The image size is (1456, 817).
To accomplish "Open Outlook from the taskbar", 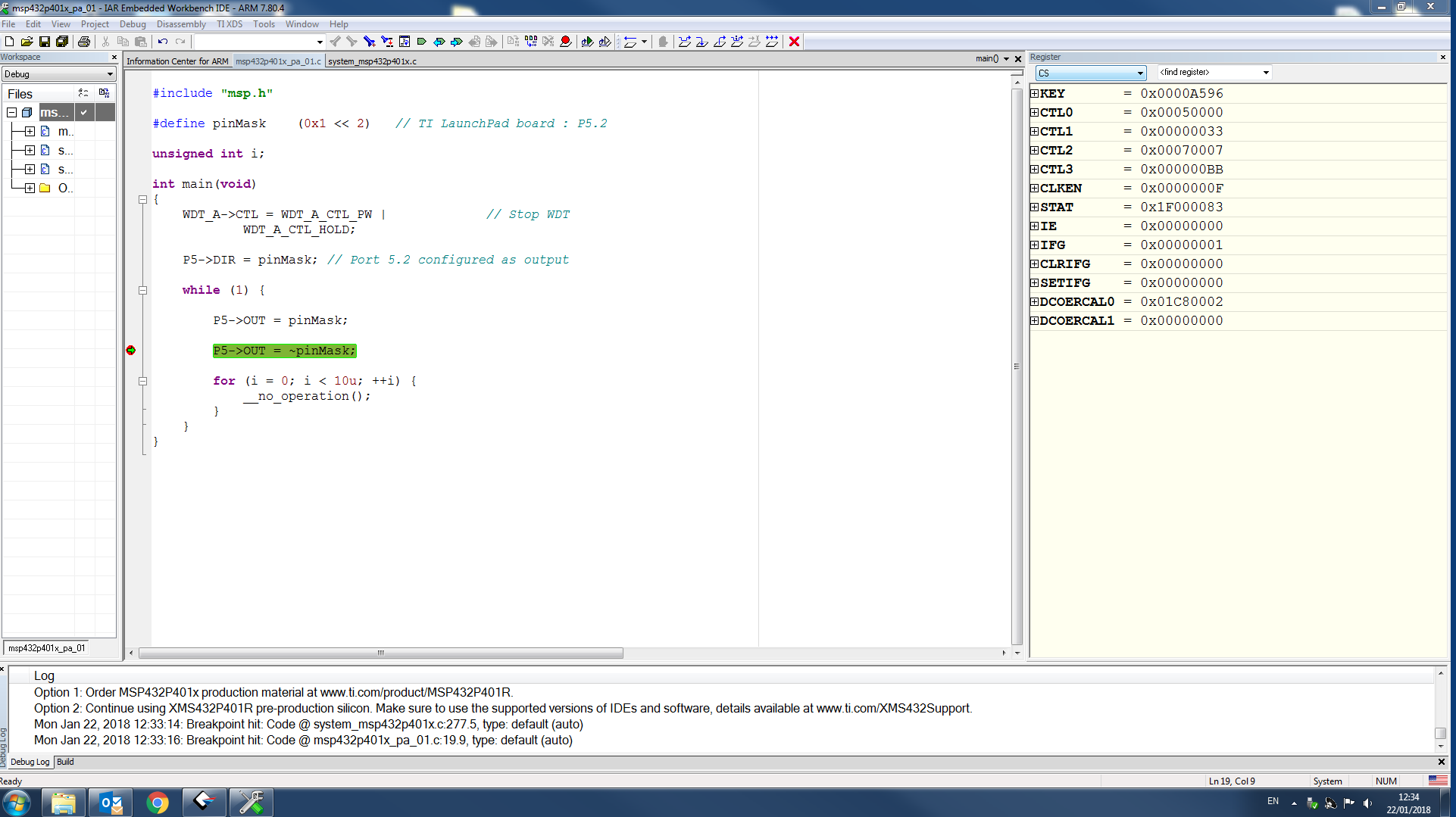I will [x=111, y=803].
